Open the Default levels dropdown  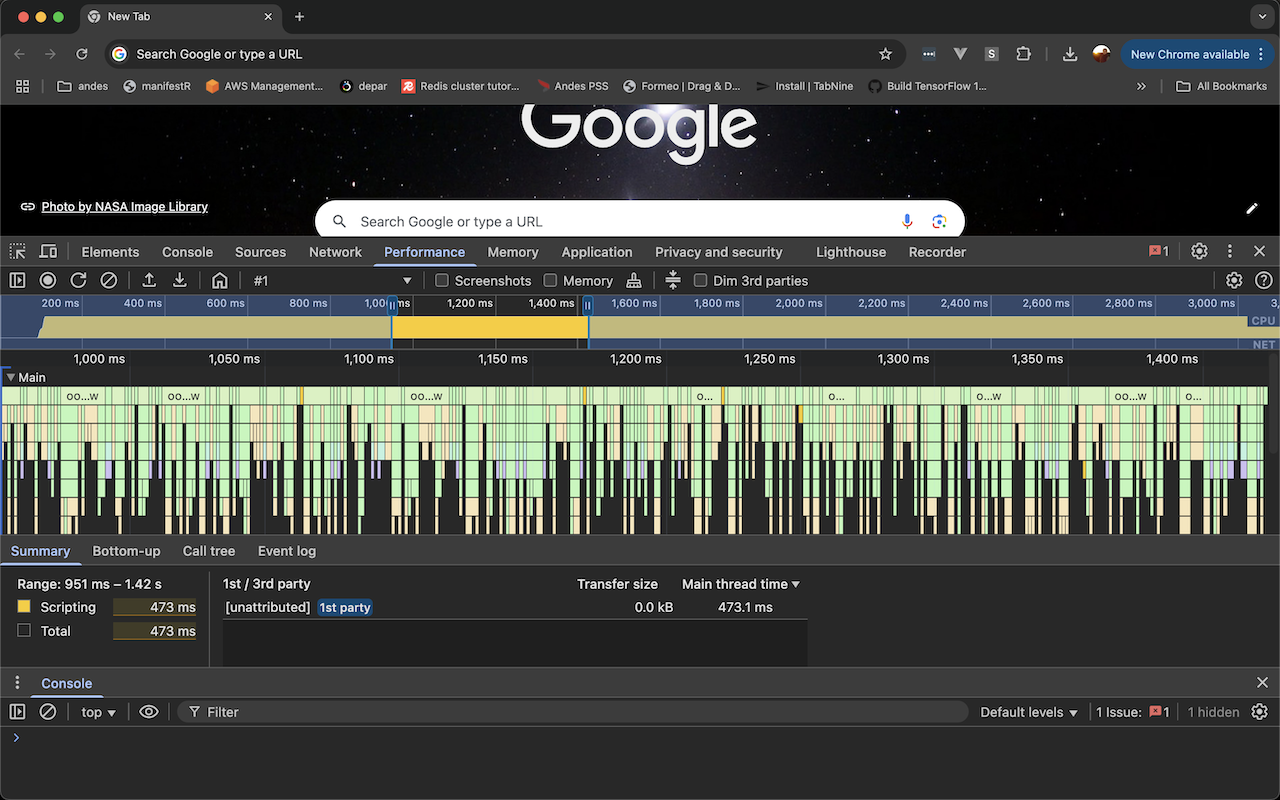click(x=1029, y=712)
